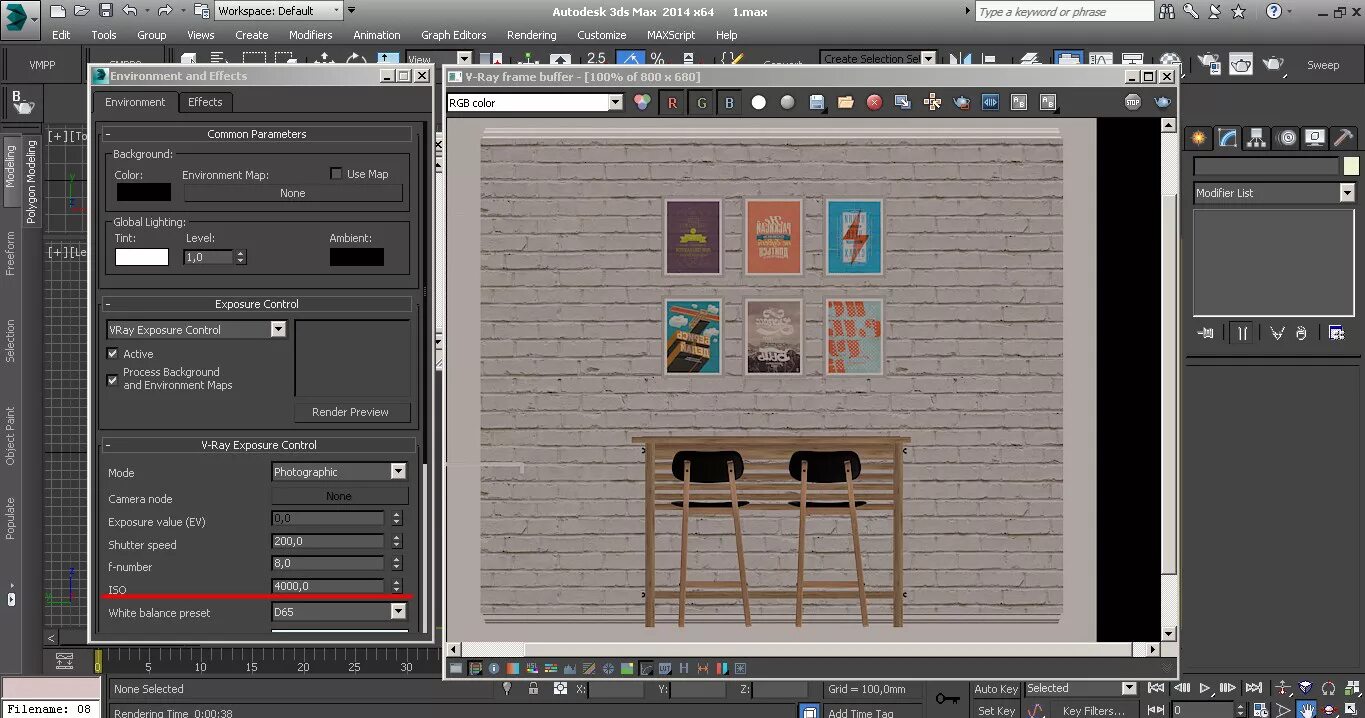Click the Render Preview button
This screenshot has height=718, width=1365.
click(x=350, y=412)
